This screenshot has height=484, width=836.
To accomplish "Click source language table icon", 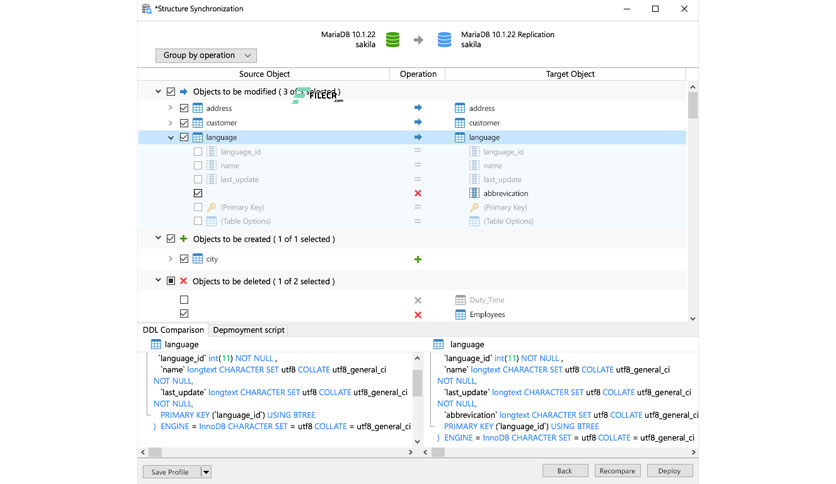I will coord(197,137).
